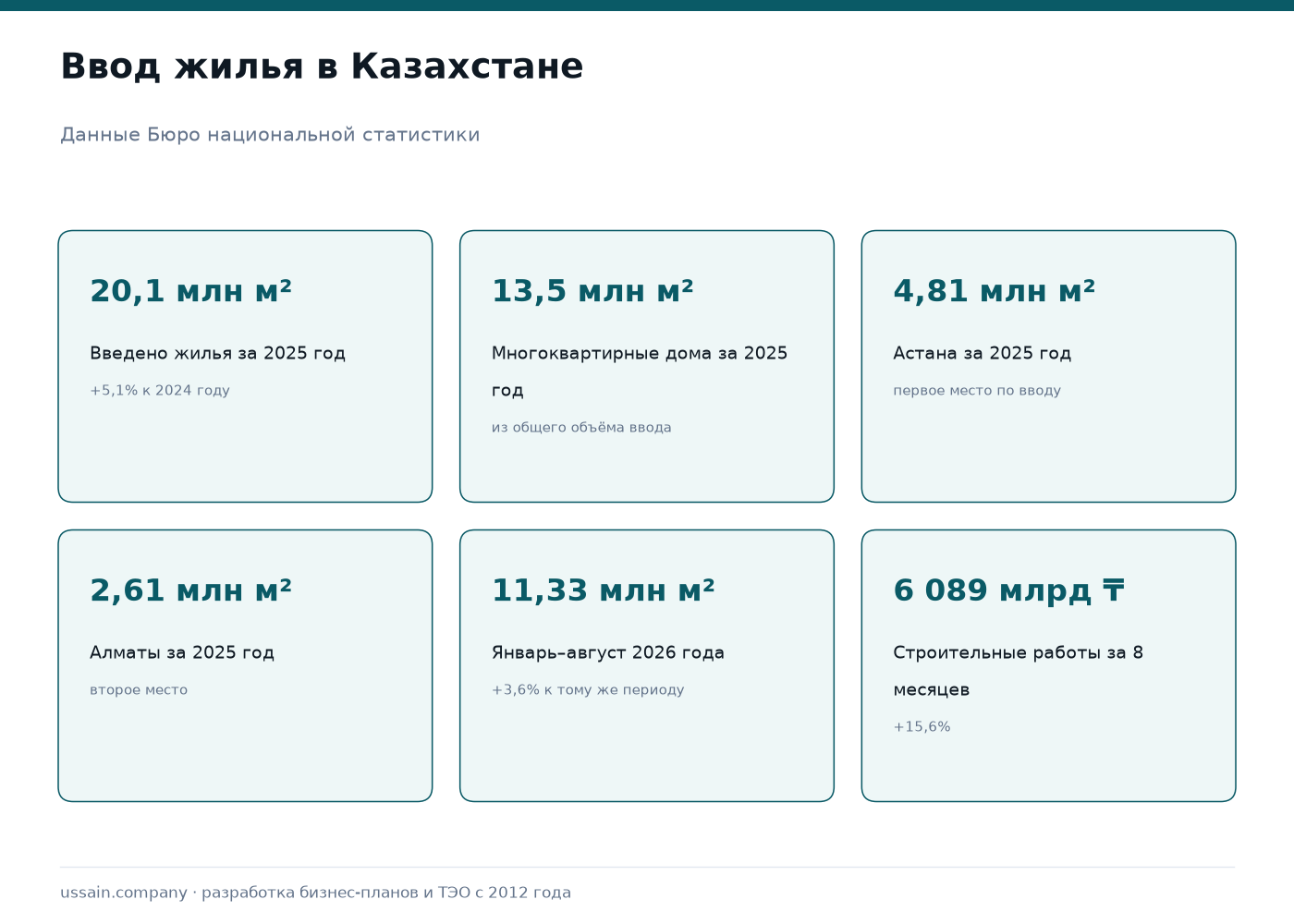Select "Строительные работы за 8 месяцев" label
1294x924 pixels.
point(1019,671)
